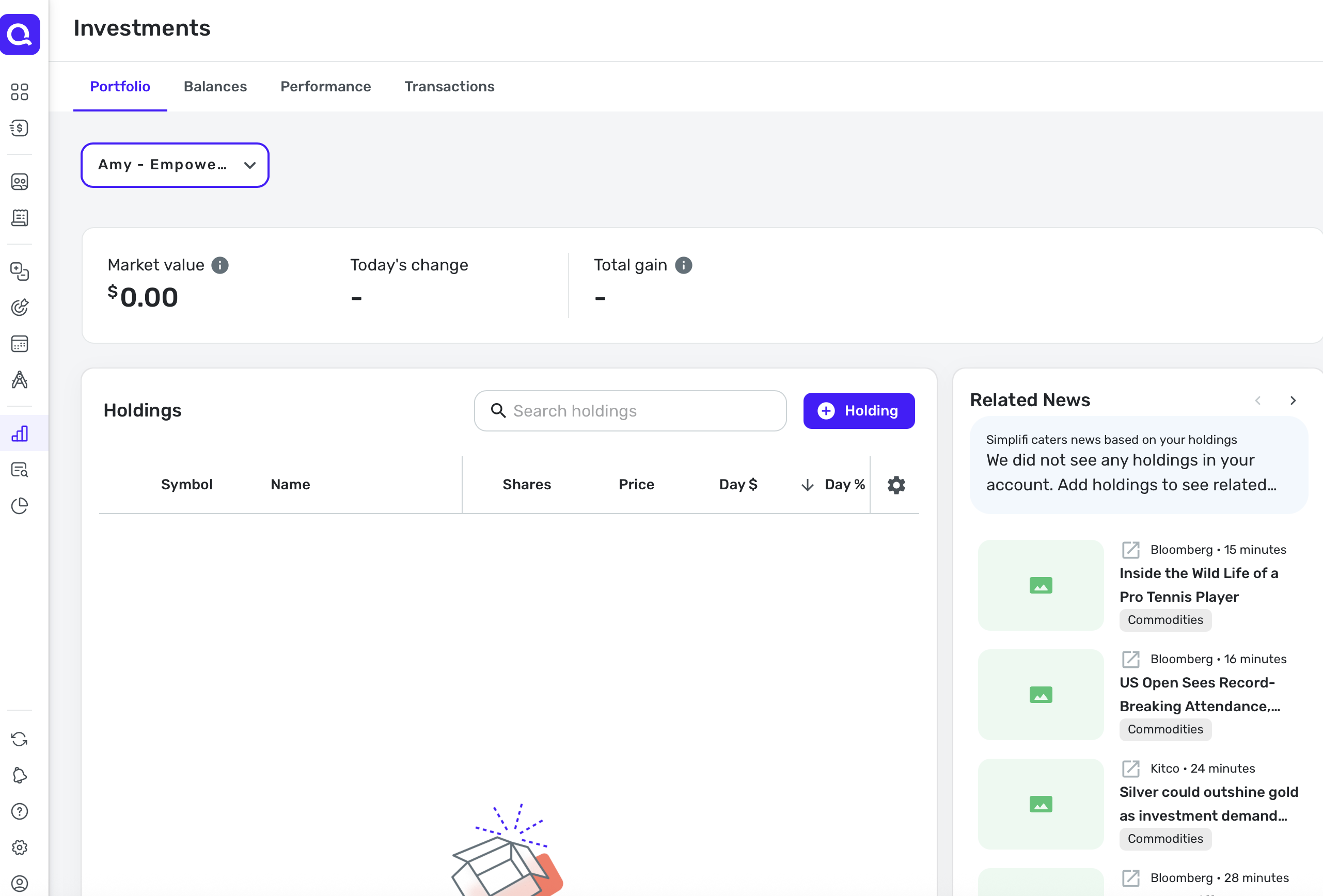The height and width of the screenshot is (896, 1323).
Task: Click the dollar spending icon in sidebar
Action: click(x=19, y=128)
